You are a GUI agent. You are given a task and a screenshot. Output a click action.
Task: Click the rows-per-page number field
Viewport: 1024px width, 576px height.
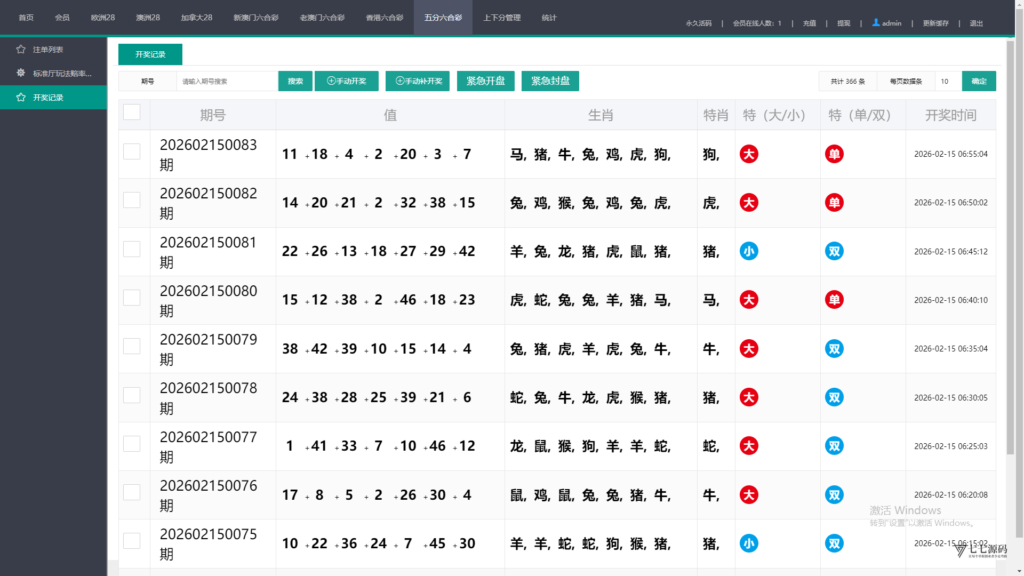(x=946, y=82)
